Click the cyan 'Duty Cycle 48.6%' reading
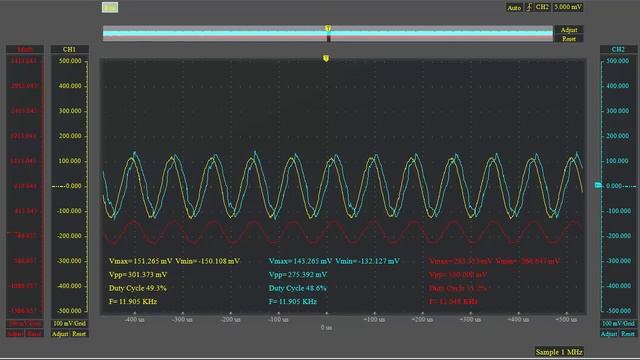 click(x=298, y=288)
